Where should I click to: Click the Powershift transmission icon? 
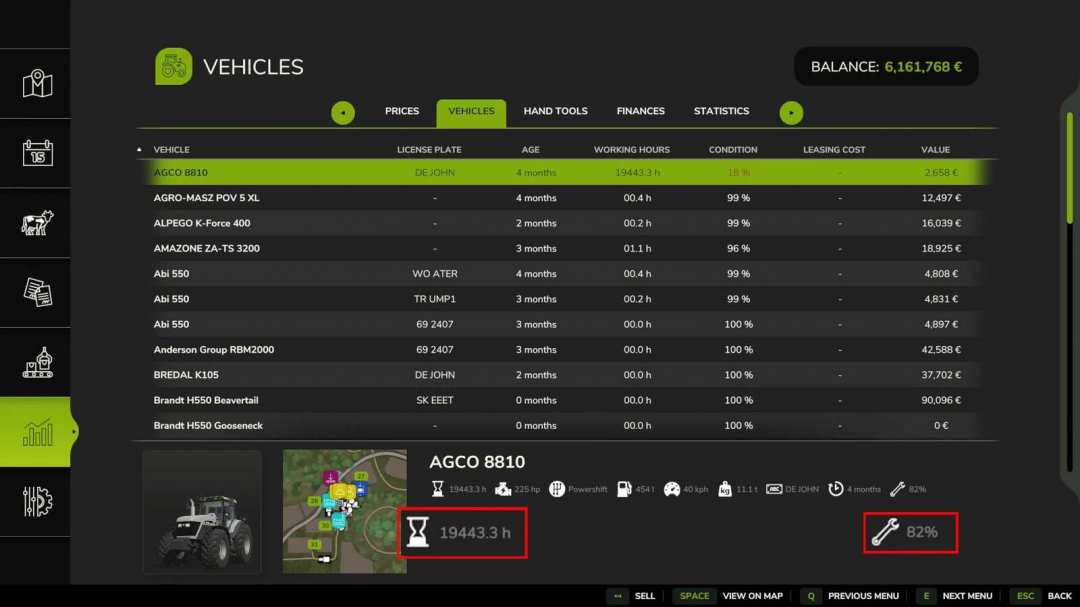coord(559,489)
